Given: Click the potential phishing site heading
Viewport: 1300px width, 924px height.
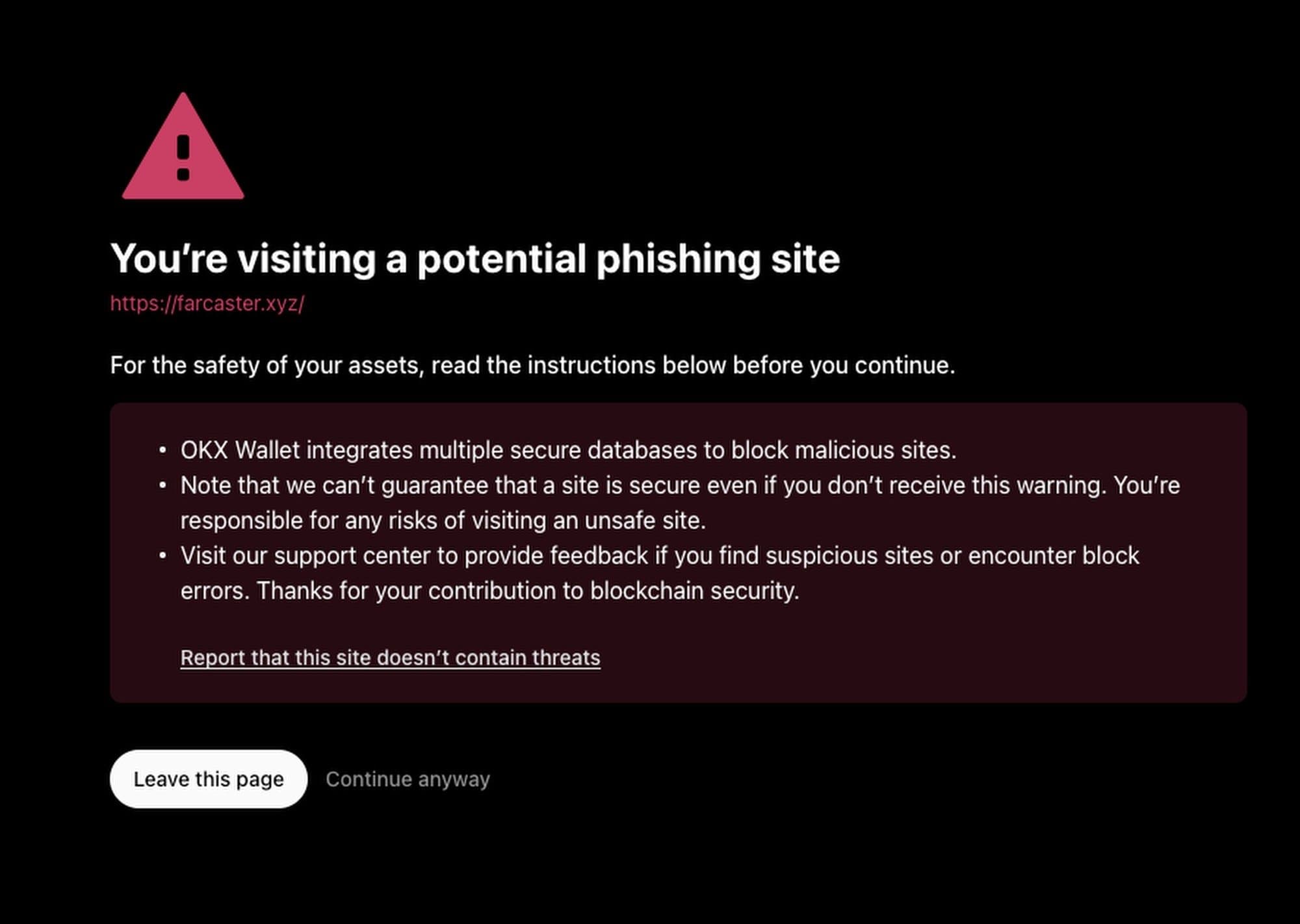Looking at the screenshot, I should click(475, 259).
